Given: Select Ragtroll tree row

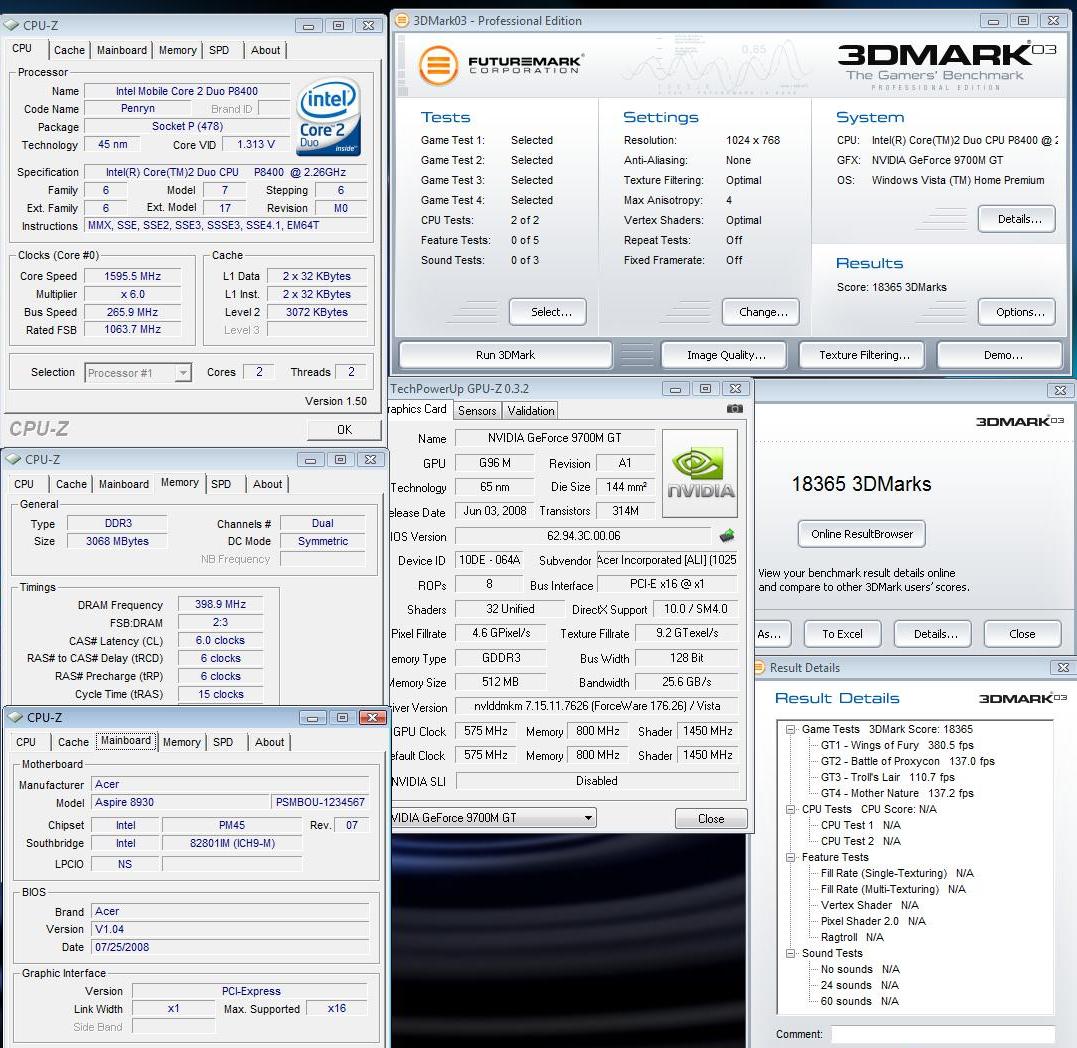Looking at the screenshot, I should pyautogui.click(x=852, y=937).
